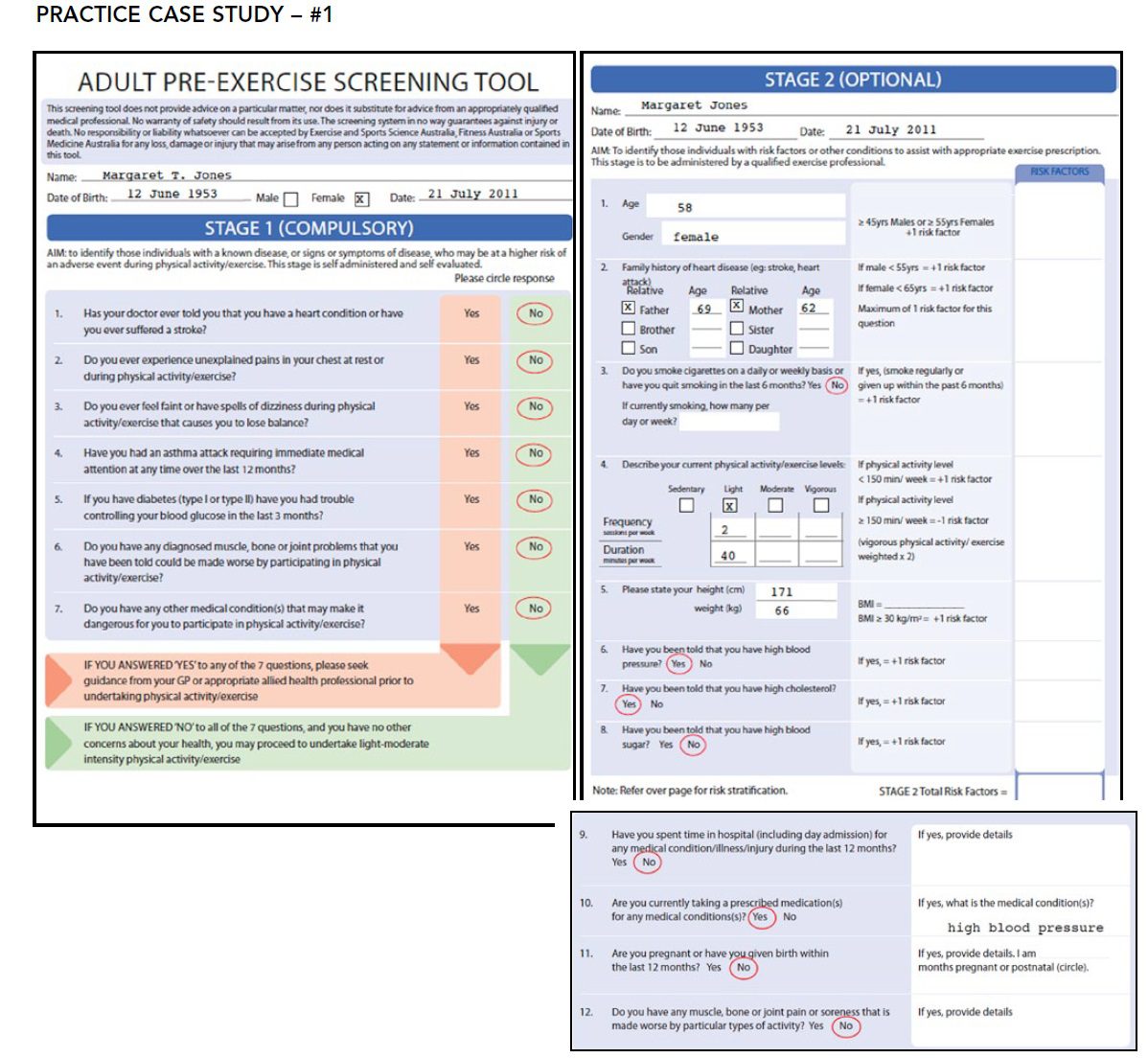Viewport: 1148px width, 1058px height.
Task: Click circled No for asthma attack question
Action: pos(536,453)
